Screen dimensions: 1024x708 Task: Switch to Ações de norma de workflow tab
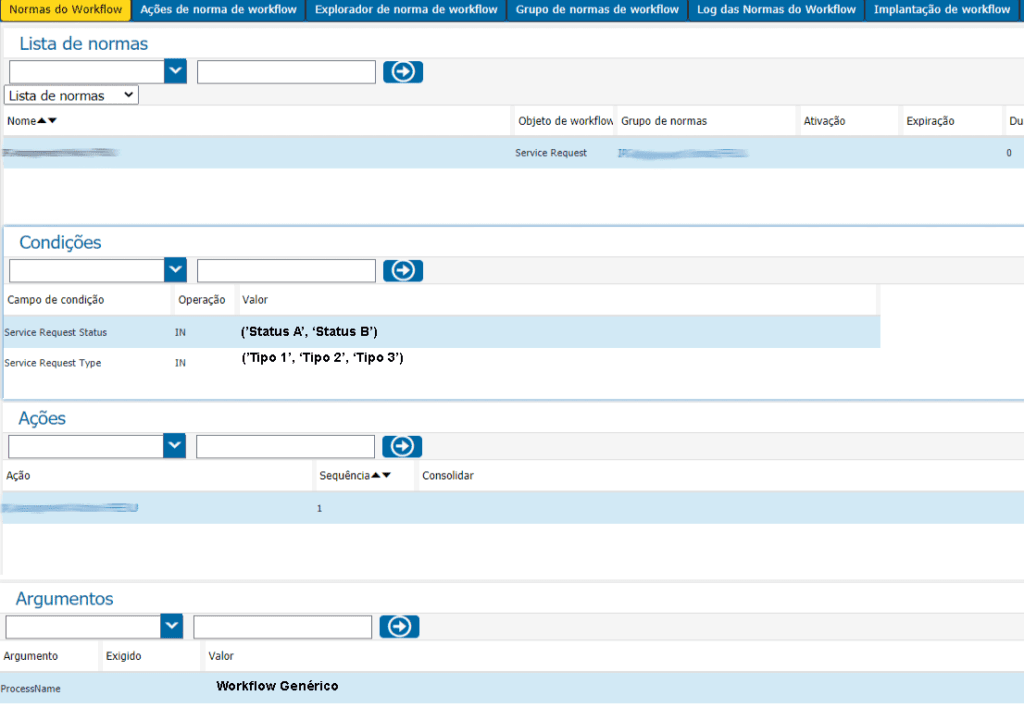point(218,10)
